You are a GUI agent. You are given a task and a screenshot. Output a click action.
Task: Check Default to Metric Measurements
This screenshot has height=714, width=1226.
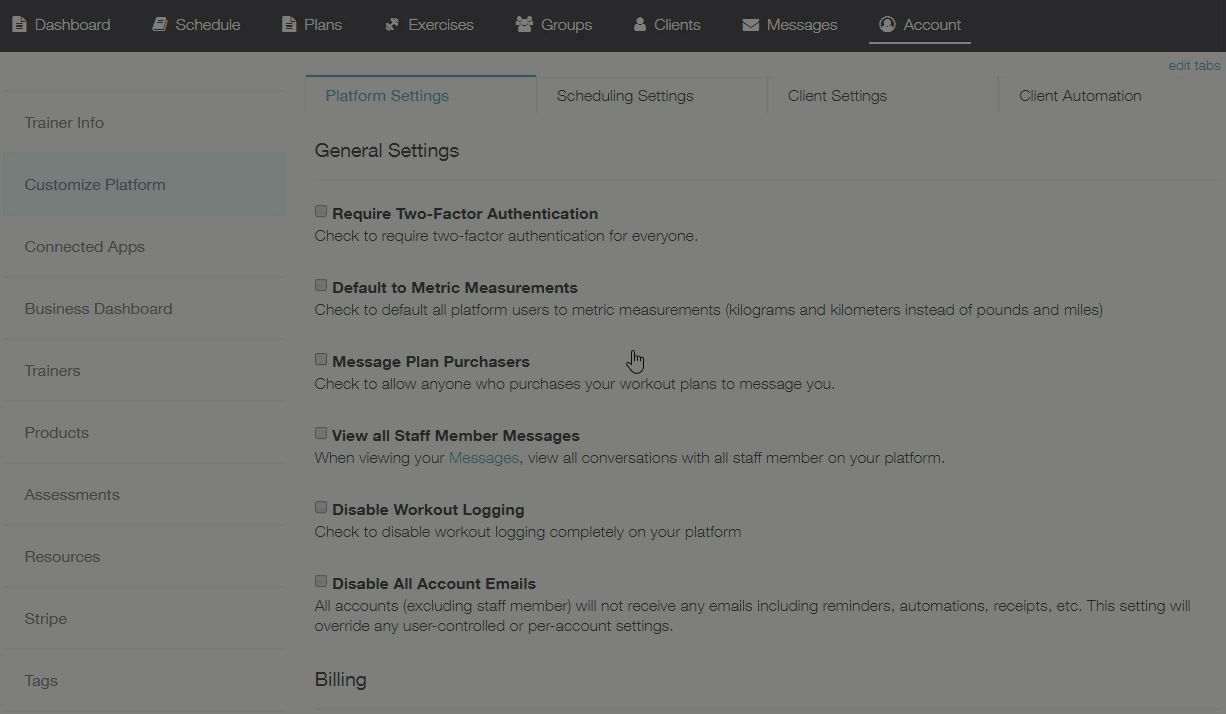click(x=321, y=286)
